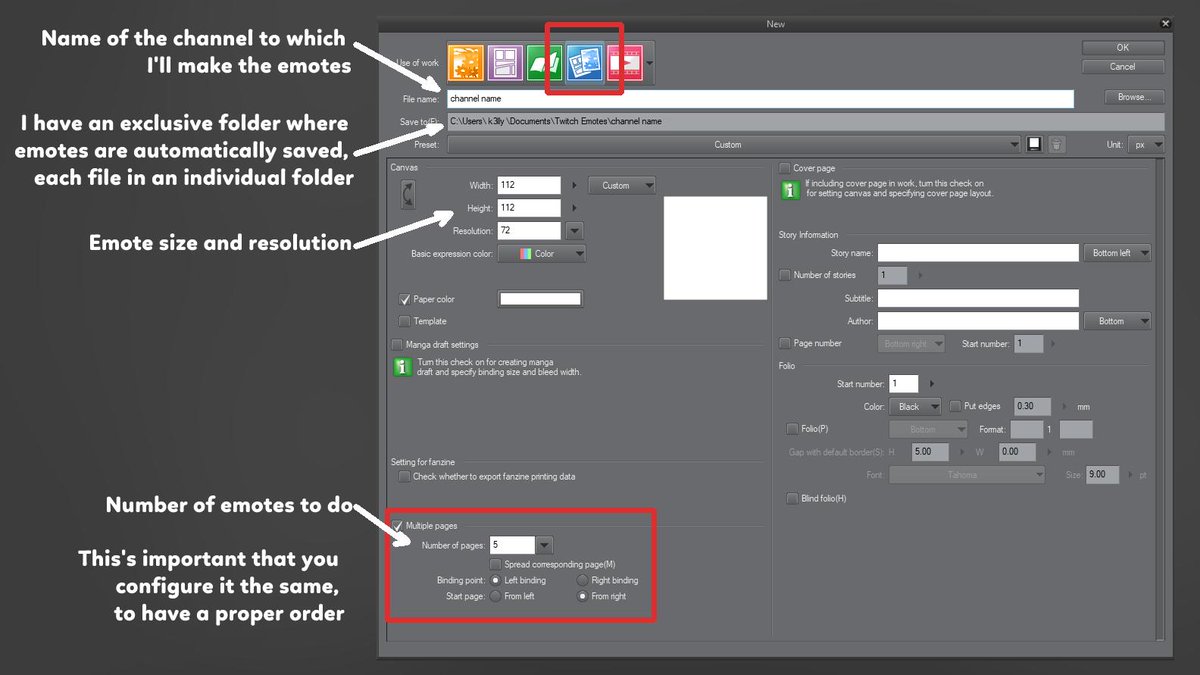Image resolution: width=1200 pixels, height=675 pixels.
Task: Select the Animation use of work icon
Action: tap(624, 64)
